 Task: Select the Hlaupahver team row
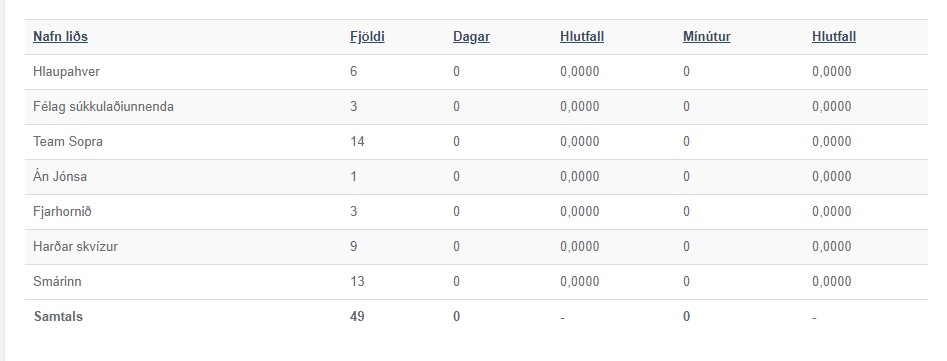[476, 72]
